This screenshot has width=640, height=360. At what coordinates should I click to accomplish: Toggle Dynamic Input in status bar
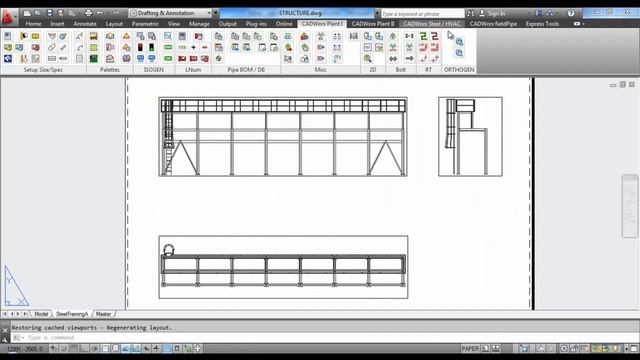tap(146, 349)
